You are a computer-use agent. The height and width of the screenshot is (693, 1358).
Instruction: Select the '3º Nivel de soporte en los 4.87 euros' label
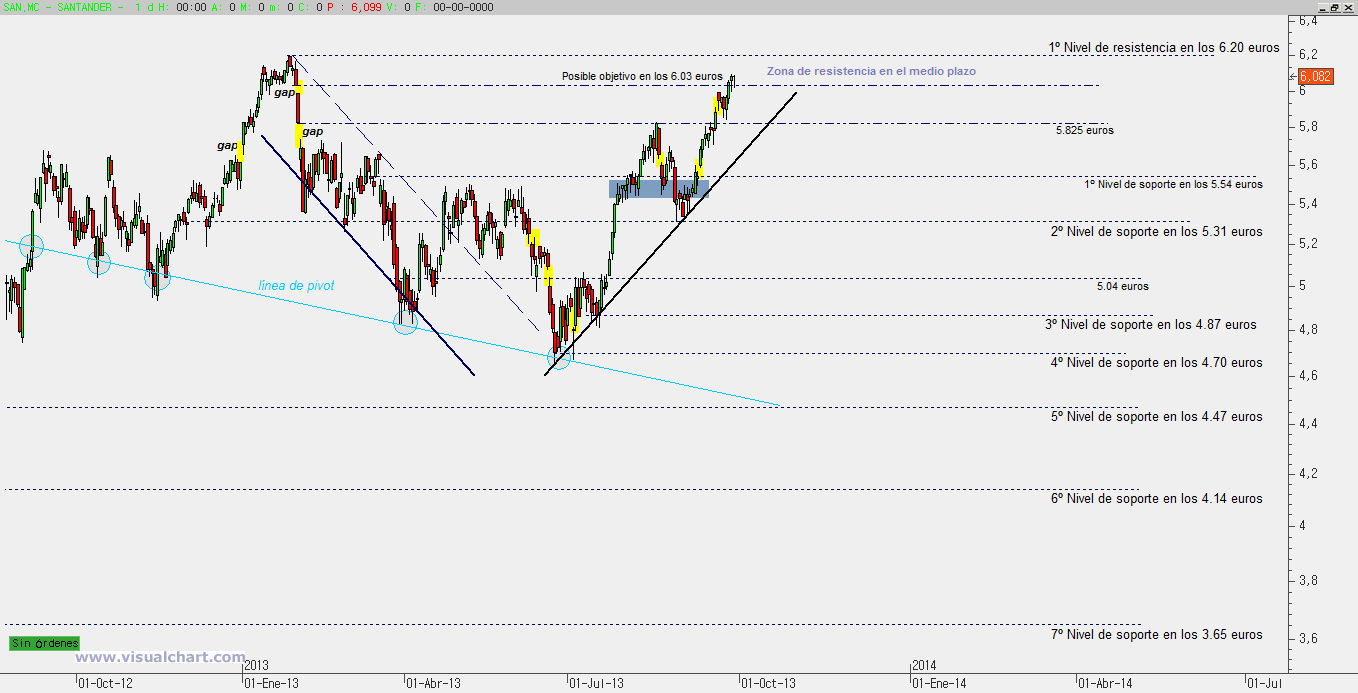coord(1151,325)
